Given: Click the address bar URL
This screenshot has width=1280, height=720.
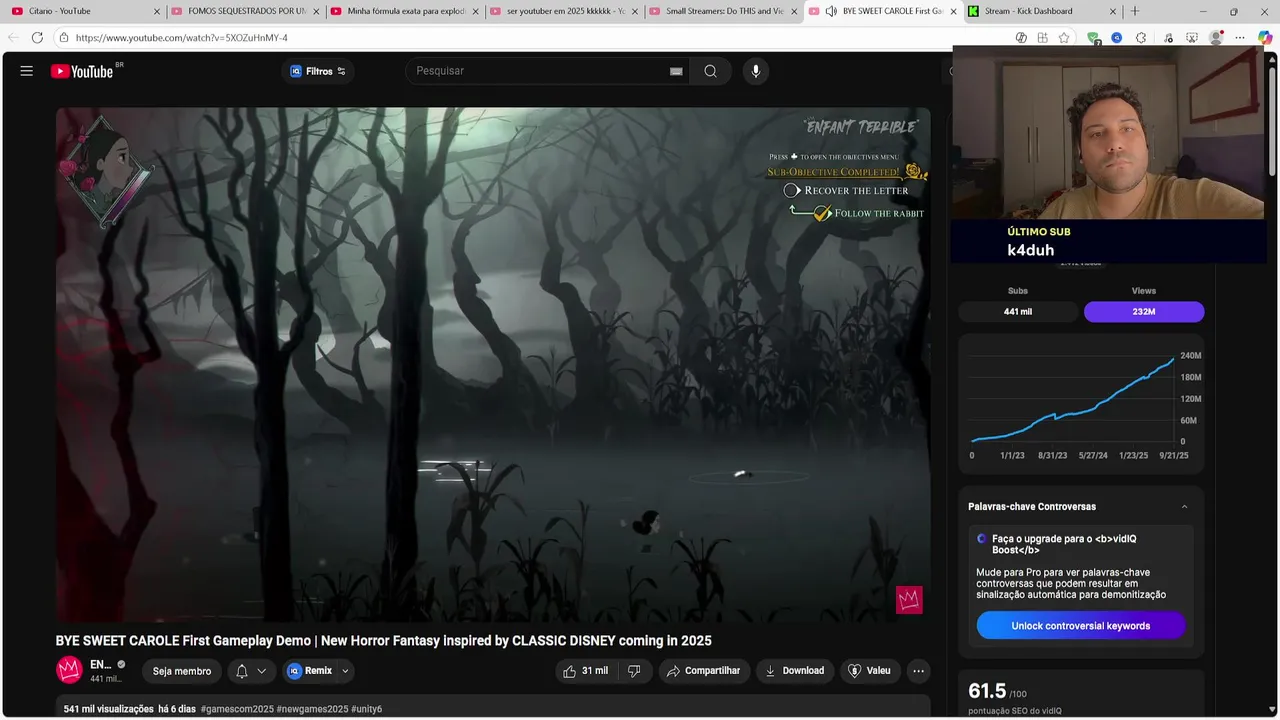Looking at the screenshot, I should click(181, 38).
